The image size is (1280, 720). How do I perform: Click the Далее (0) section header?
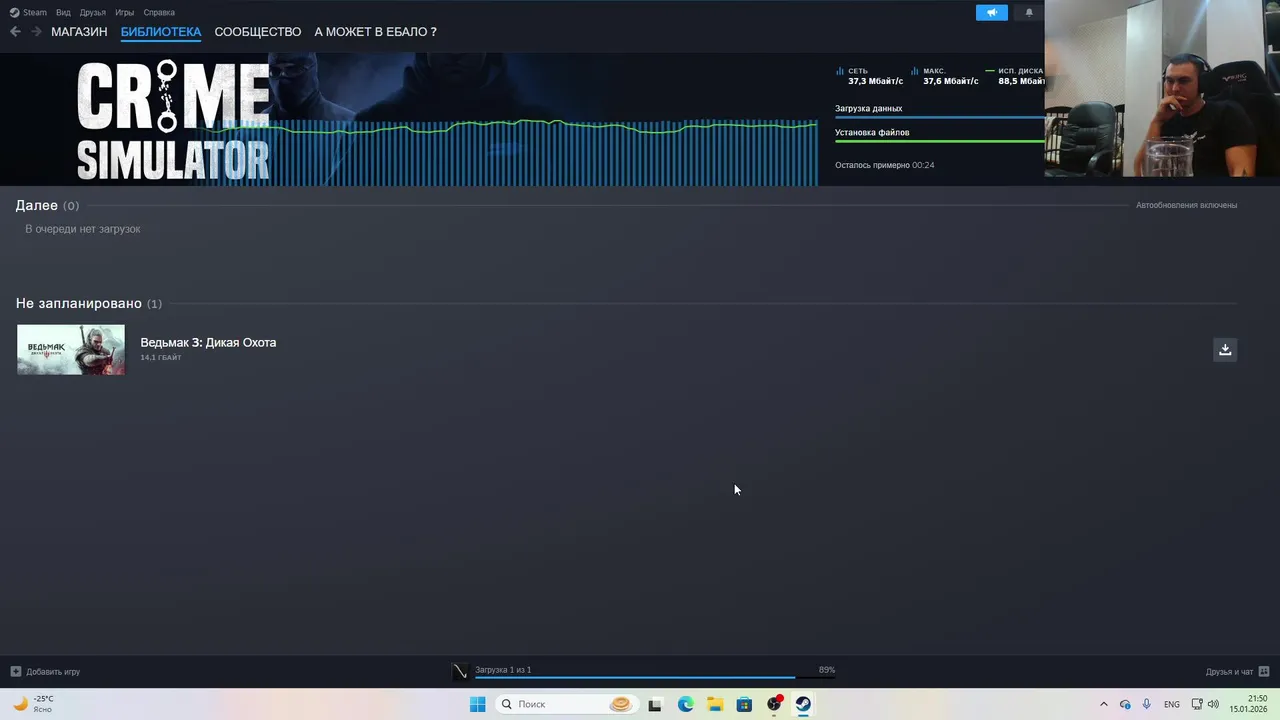pyautogui.click(x=47, y=205)
